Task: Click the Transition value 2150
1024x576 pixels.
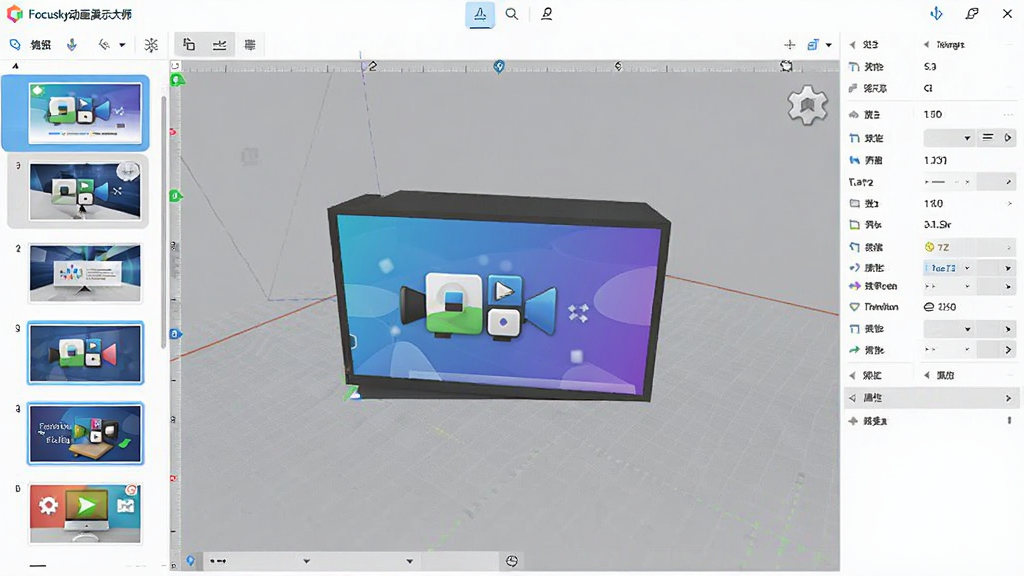Action: pos(946,307)
